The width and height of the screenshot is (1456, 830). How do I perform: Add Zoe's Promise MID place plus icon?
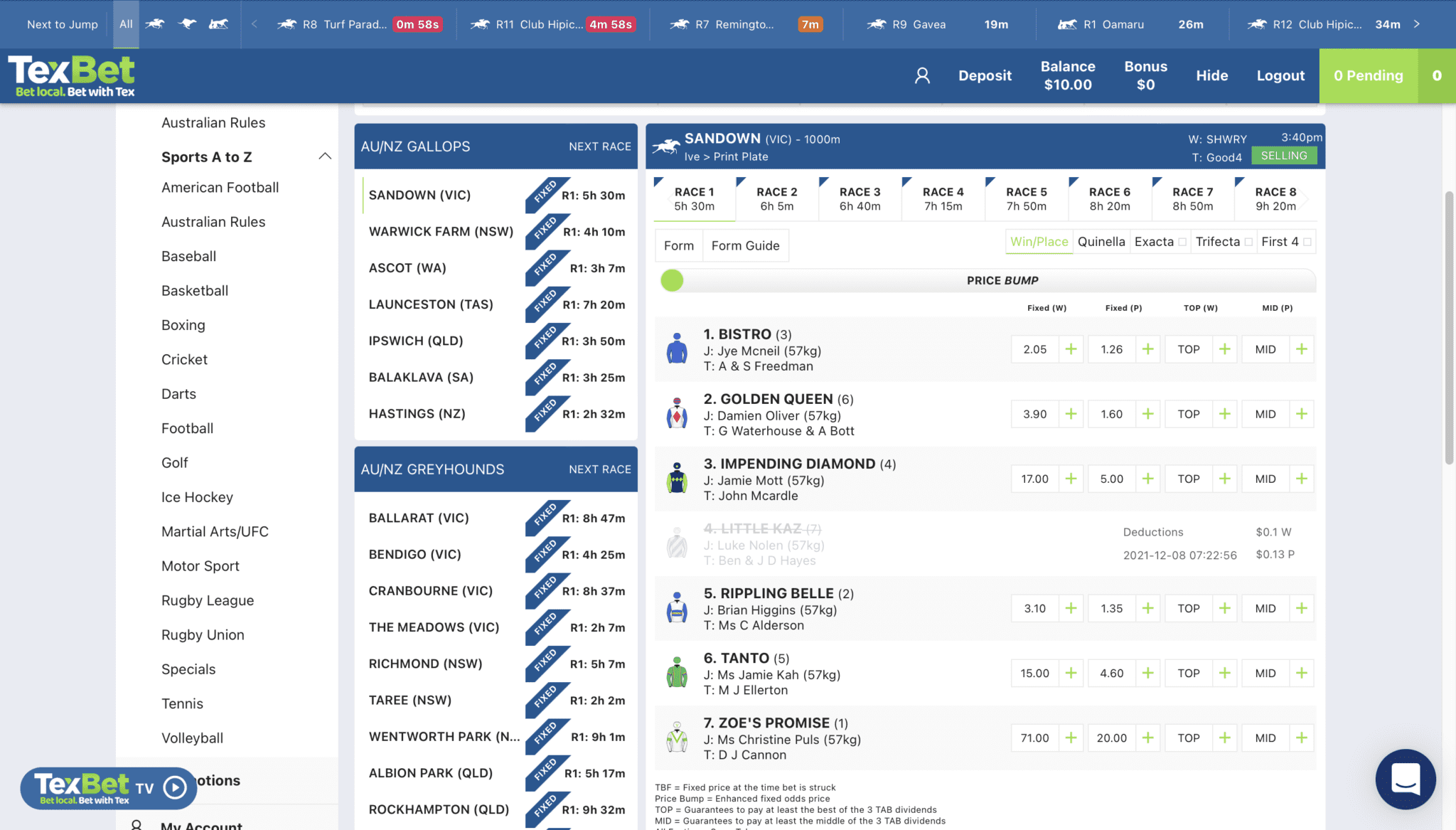1301,738
